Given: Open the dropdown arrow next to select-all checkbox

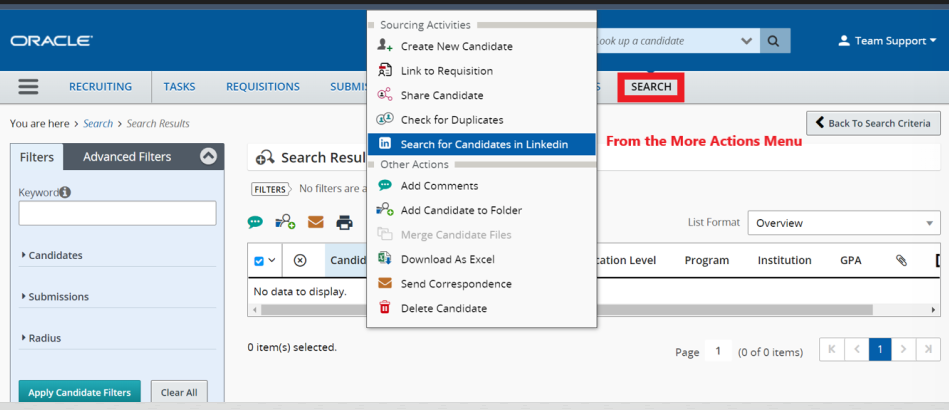Looking at the screenshot, I should pos(272,260).
